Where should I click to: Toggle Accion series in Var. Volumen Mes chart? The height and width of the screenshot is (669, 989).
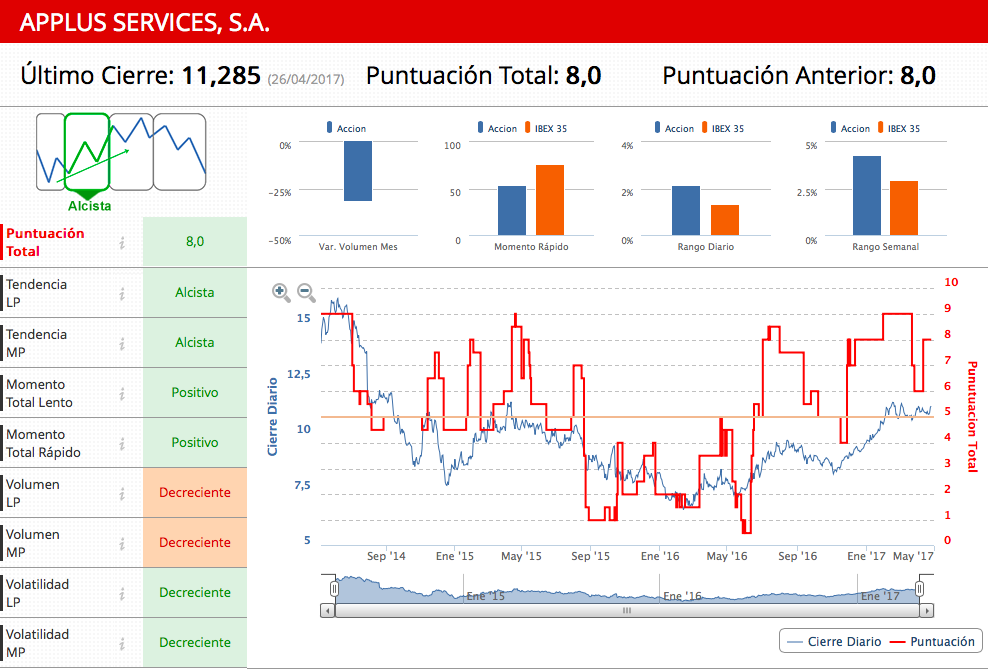(x=346, y=128)
